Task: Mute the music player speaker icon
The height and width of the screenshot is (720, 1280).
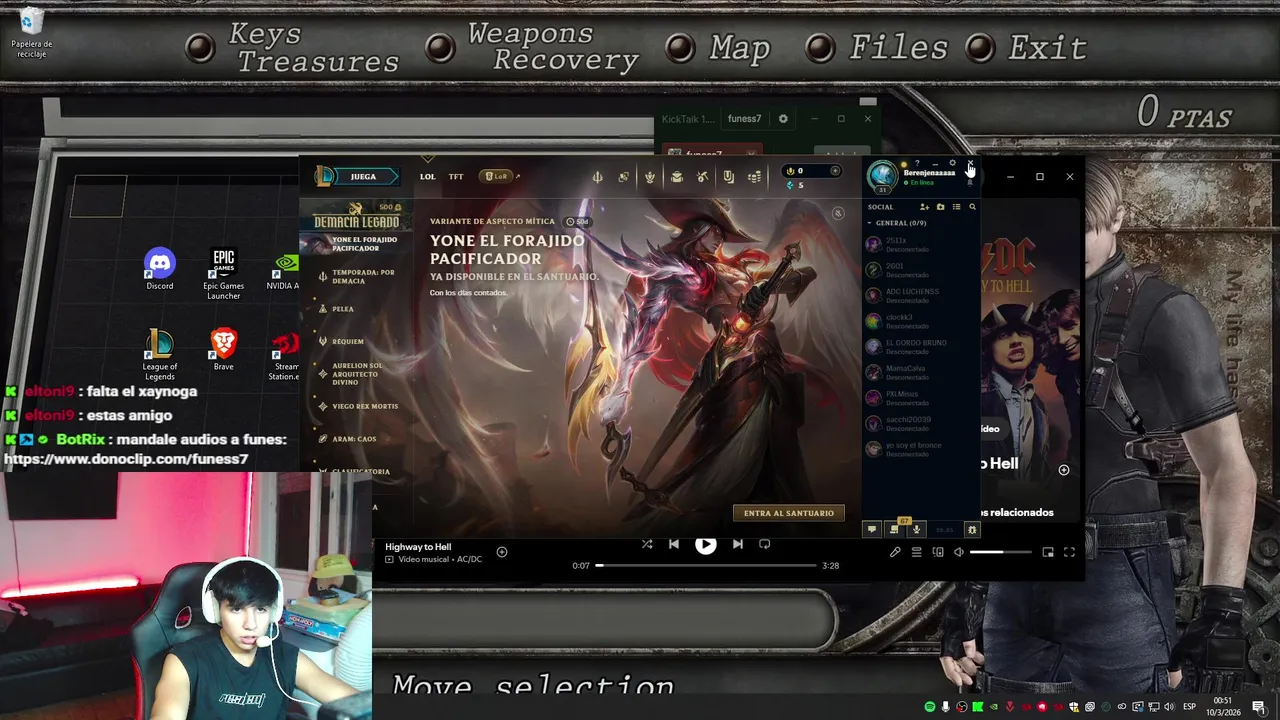Action: [959, 552]
